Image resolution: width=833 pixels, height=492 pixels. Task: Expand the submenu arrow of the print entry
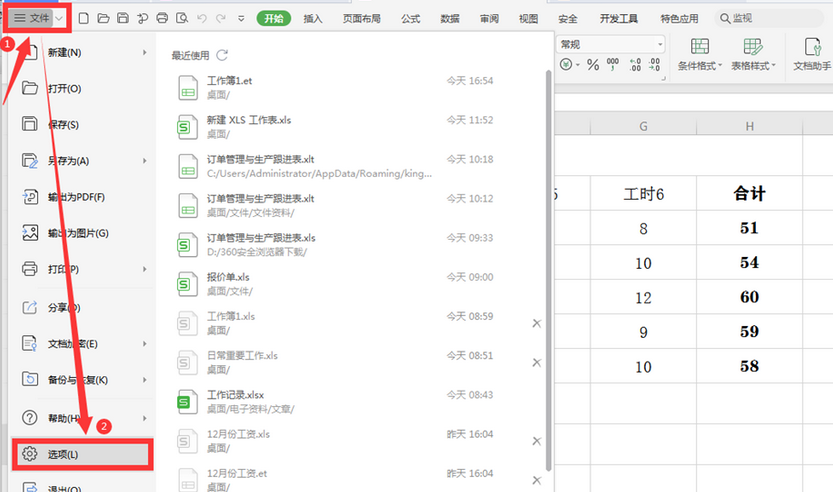coord(144,269)
